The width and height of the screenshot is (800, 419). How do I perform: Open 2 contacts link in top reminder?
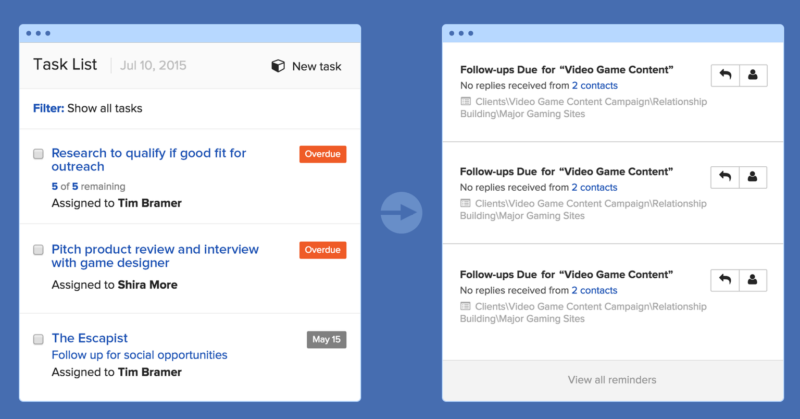point(594,85)
